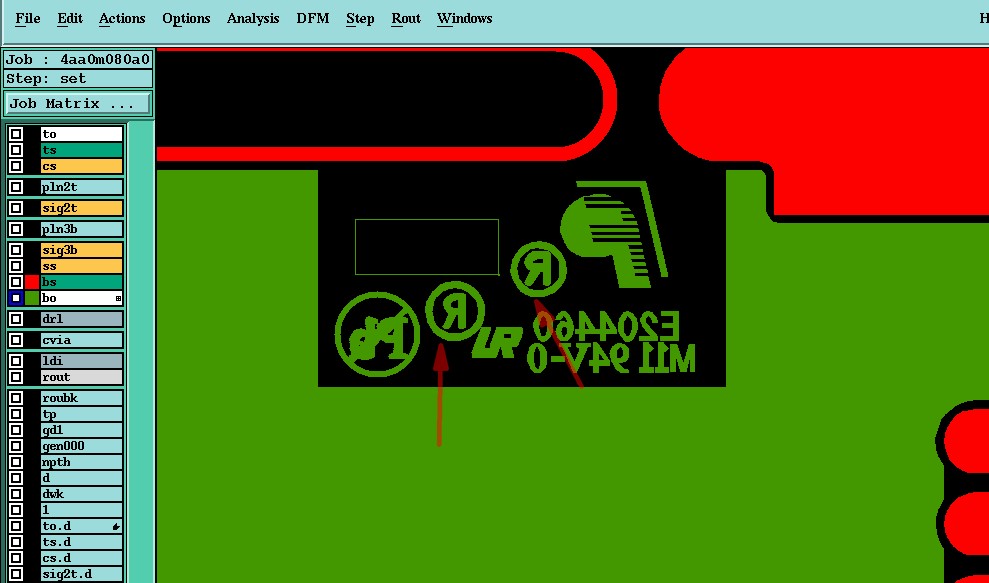This screenshot has height=583, width=989.
Task: Tick the npth layer checkbox
Action: pyautogui.click(x=16, y=462)
